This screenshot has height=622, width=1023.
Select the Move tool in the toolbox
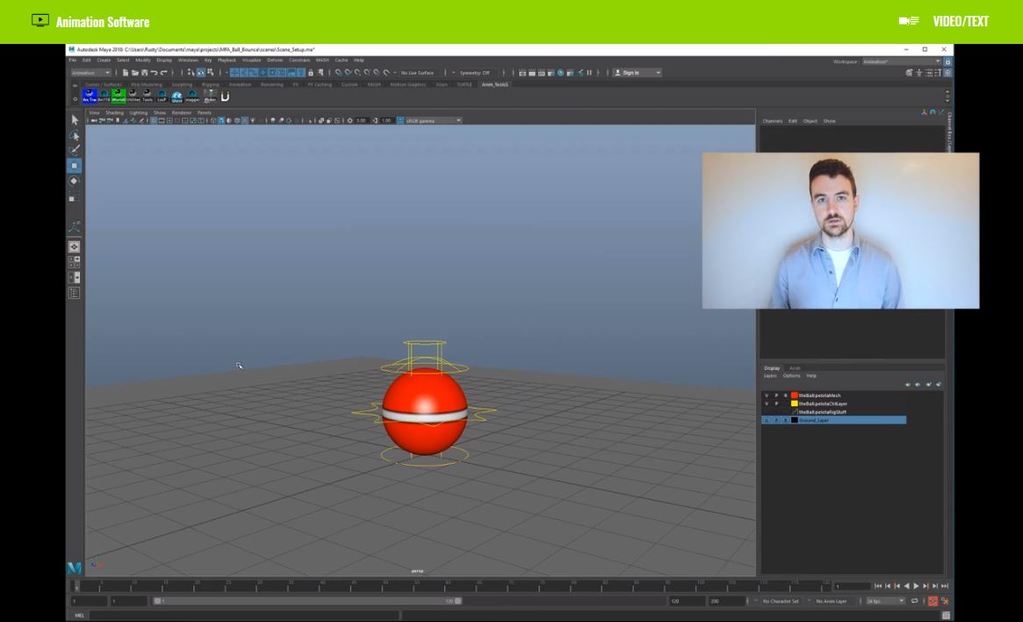pos(73,165)
